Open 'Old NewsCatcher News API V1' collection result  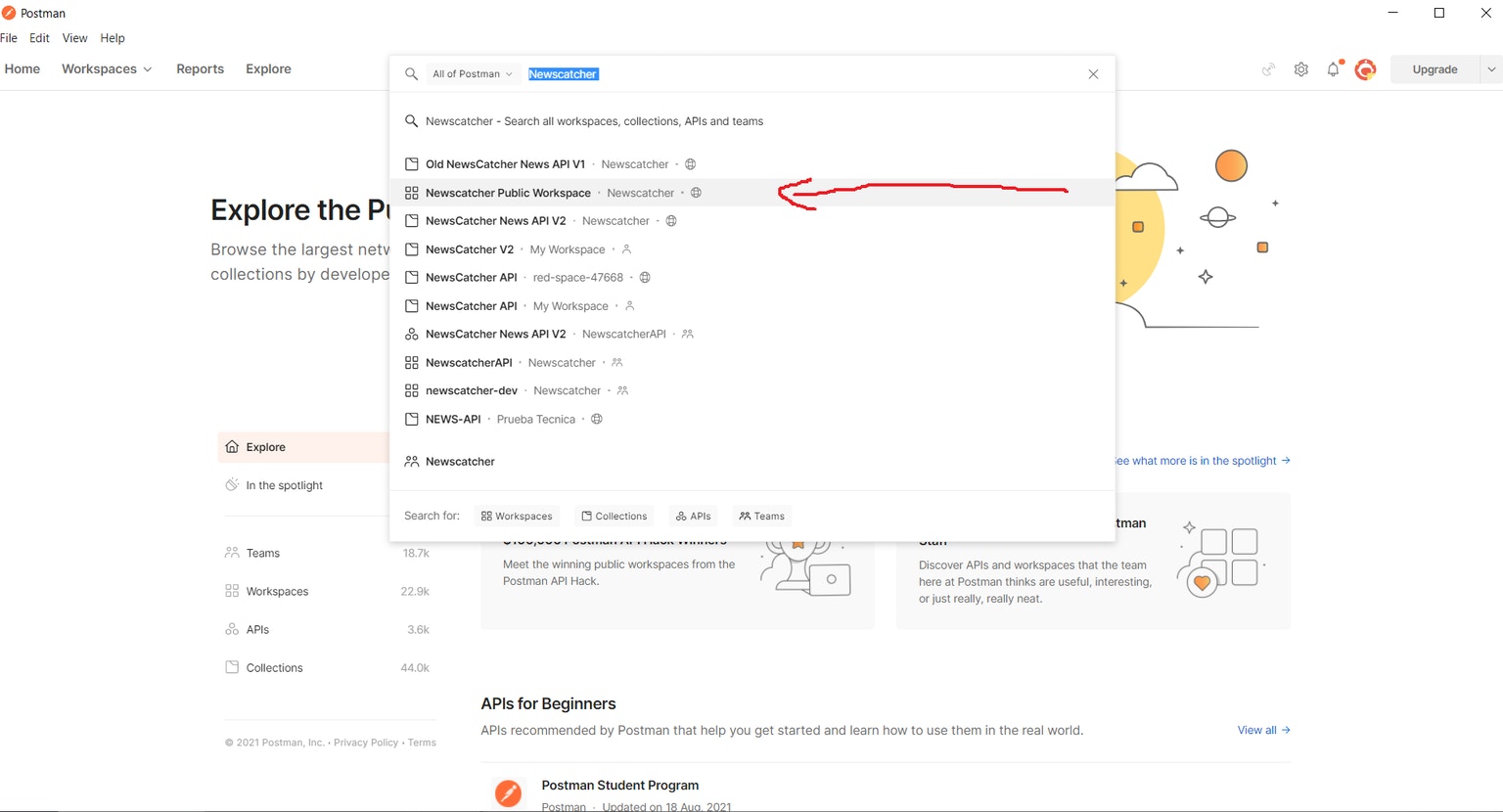(x=751, y=164)
